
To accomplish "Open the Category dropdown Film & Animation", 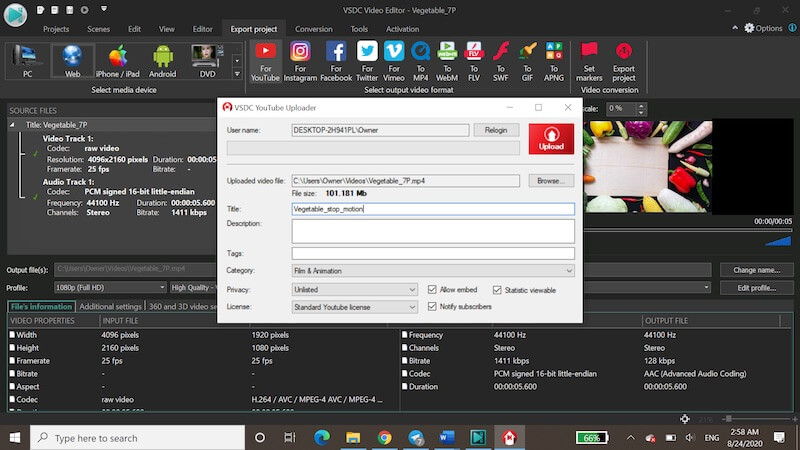I will pos(433,270).
